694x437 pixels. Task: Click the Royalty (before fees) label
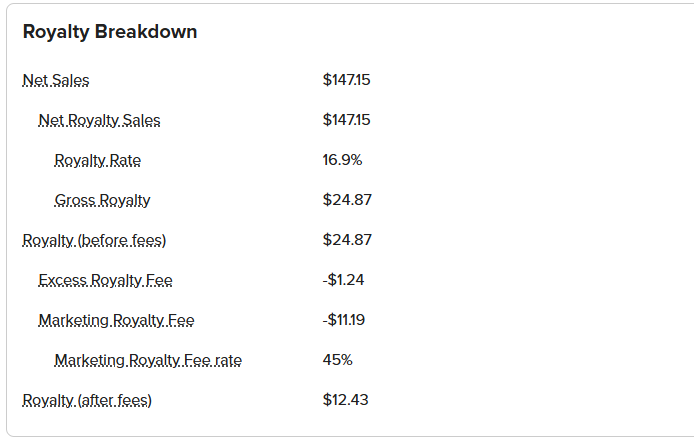94,240
